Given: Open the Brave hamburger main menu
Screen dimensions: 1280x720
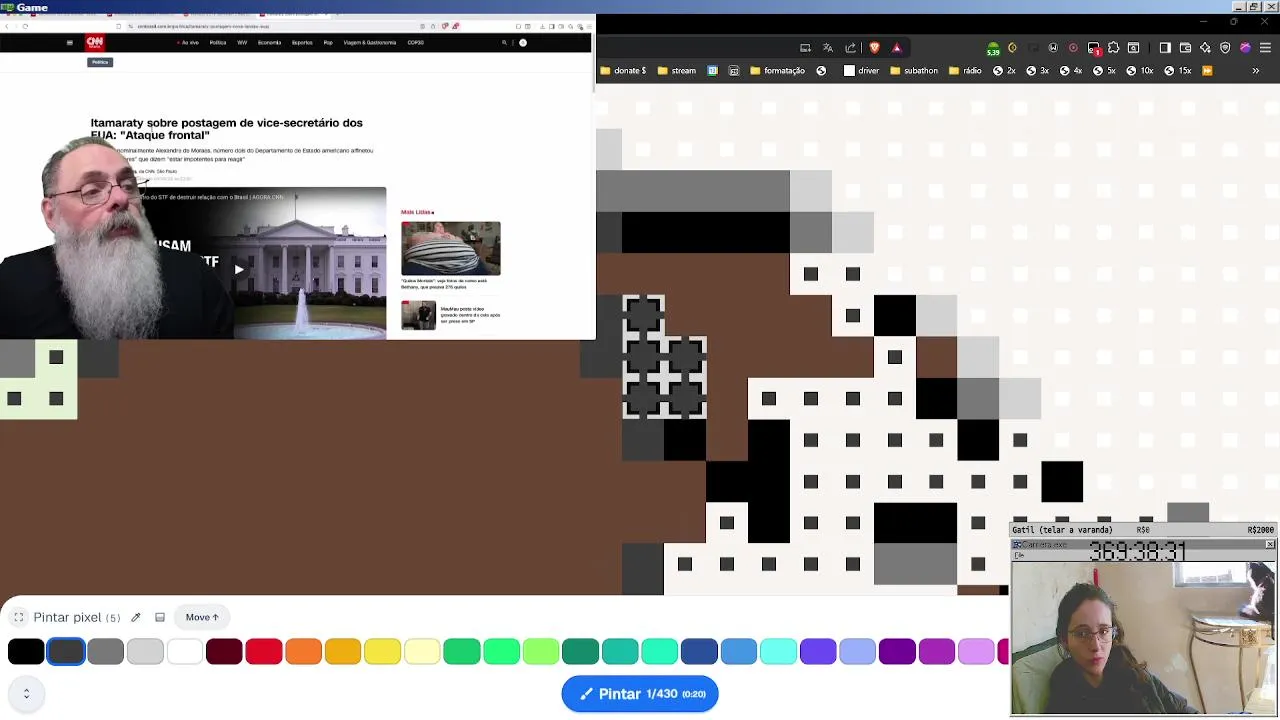Looking at the screenshot, I should [x=1265, y=48].
